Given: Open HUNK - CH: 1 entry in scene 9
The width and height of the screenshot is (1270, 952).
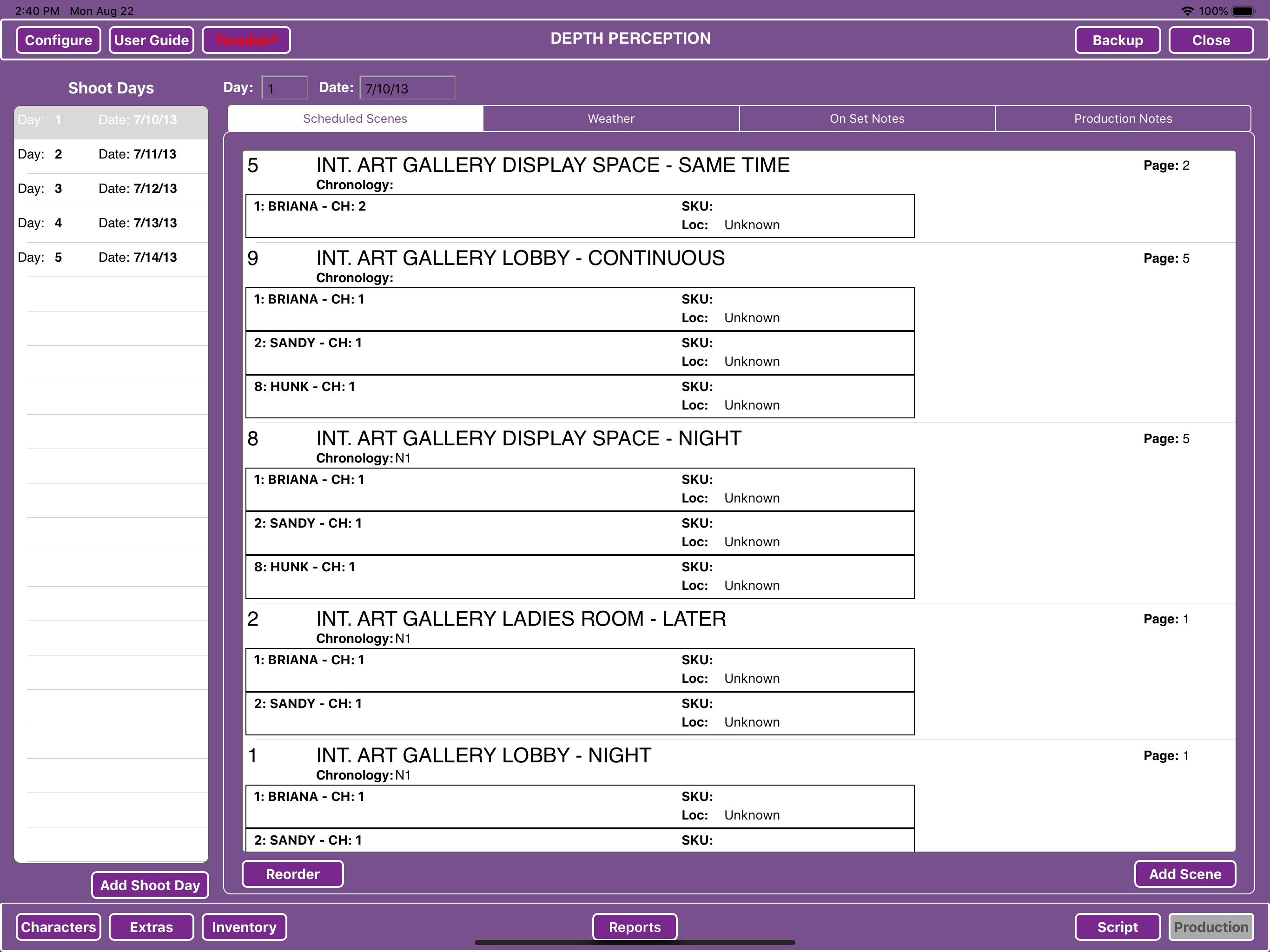Looking at the screenshot, I should pyautogui.click(x=579, y=397).
